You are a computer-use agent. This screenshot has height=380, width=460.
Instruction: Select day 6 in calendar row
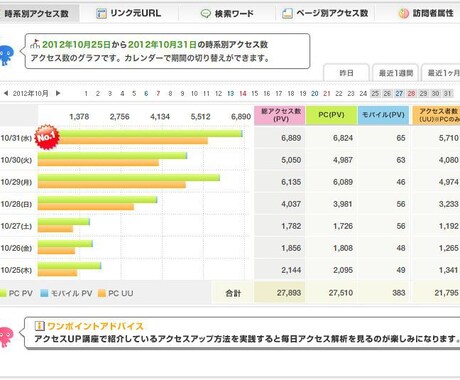146,94
